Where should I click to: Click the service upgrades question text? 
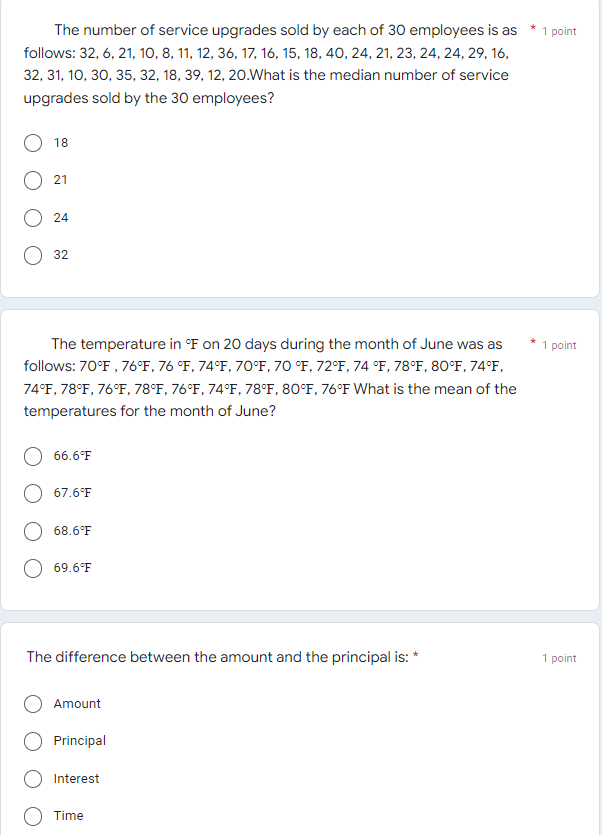270,63
